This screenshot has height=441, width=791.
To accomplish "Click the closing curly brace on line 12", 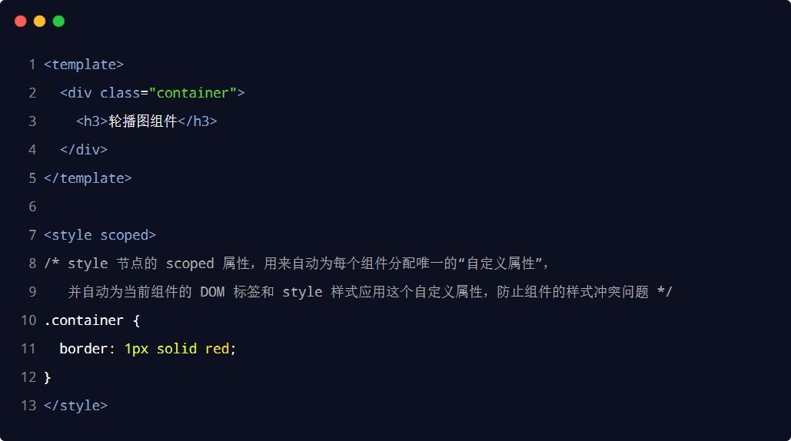I will (x=47, y=377).
